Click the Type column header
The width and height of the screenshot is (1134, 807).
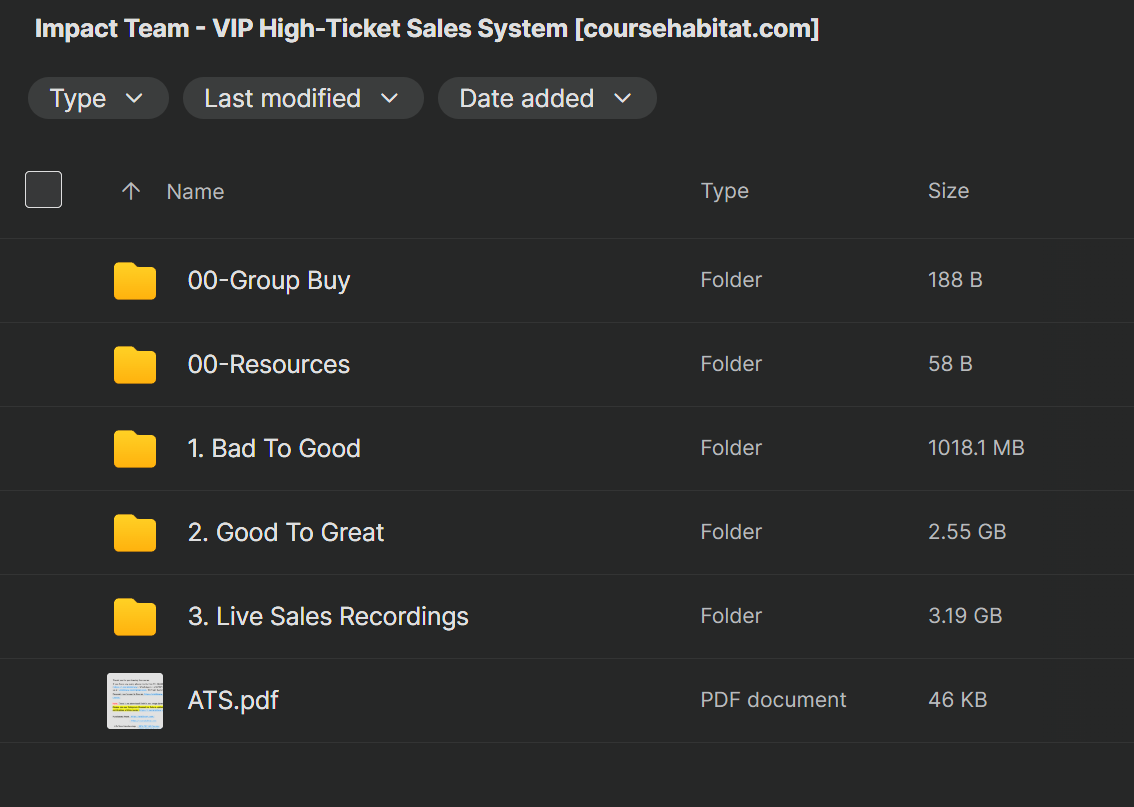(725, 191)
